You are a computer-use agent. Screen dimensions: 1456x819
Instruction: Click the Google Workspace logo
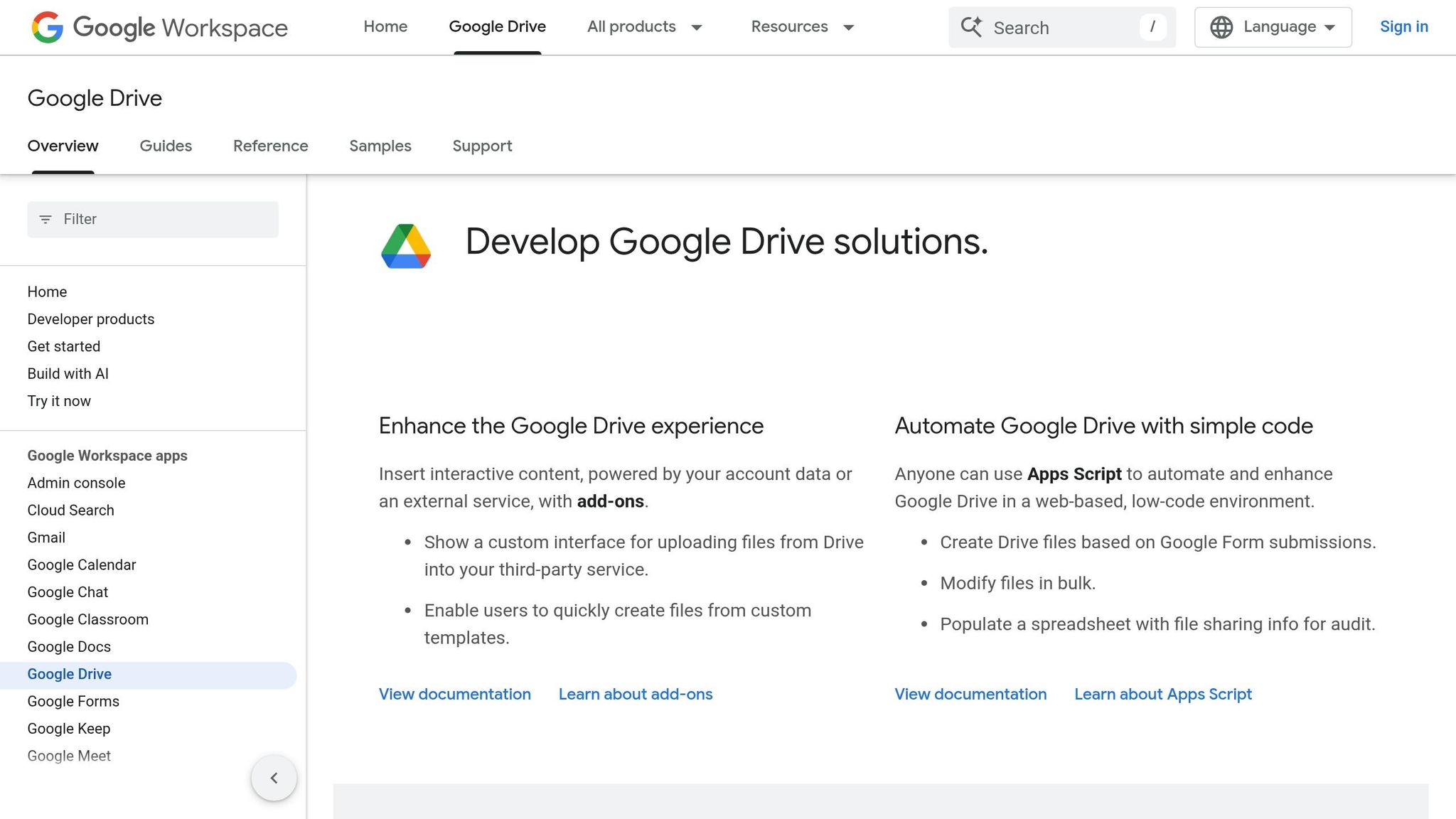click(158, 28)
